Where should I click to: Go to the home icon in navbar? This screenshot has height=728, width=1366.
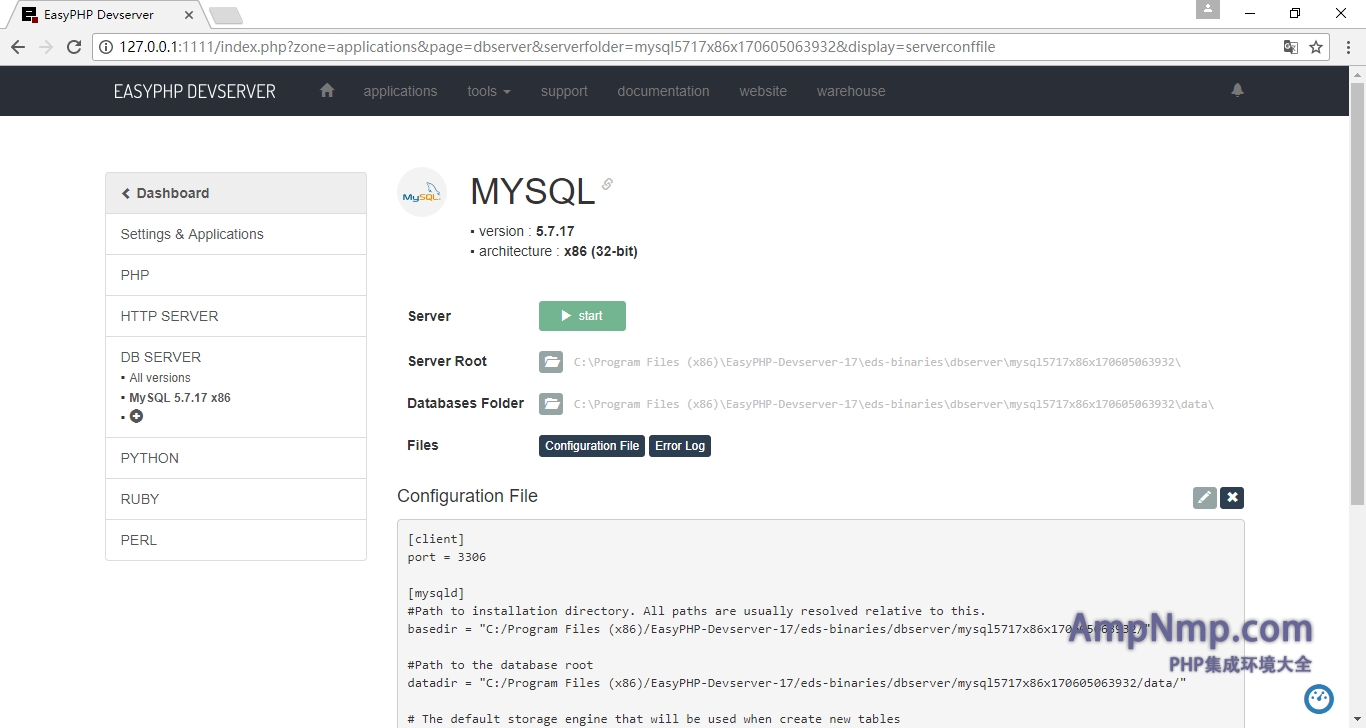tap(326, 90)
